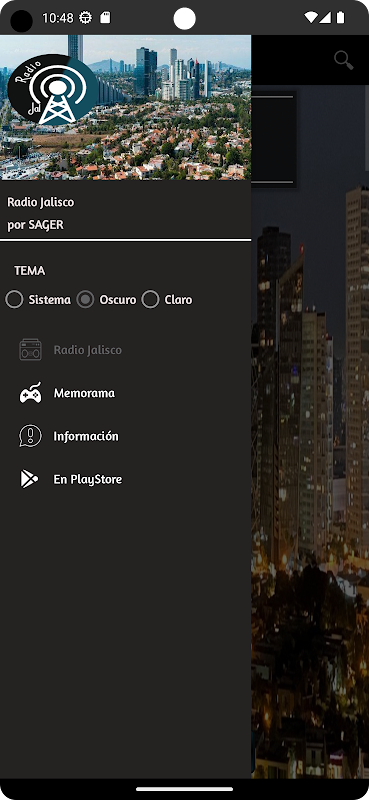This screenshot has width=369, height=800.
Task: Tap the 'por SAGER' author label
Action: (x=35, y=225)
